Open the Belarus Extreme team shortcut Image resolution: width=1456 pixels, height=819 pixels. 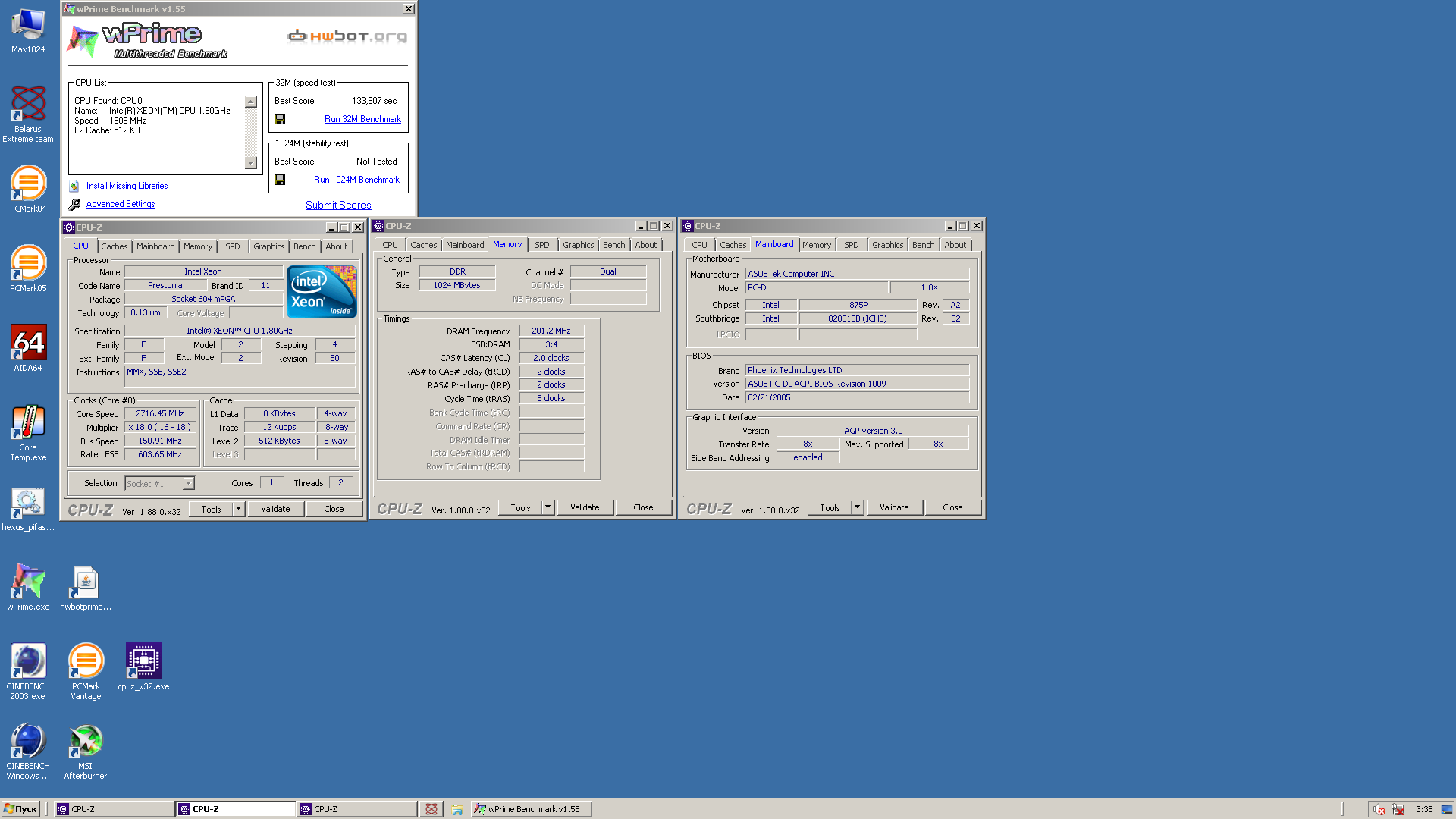28,114
